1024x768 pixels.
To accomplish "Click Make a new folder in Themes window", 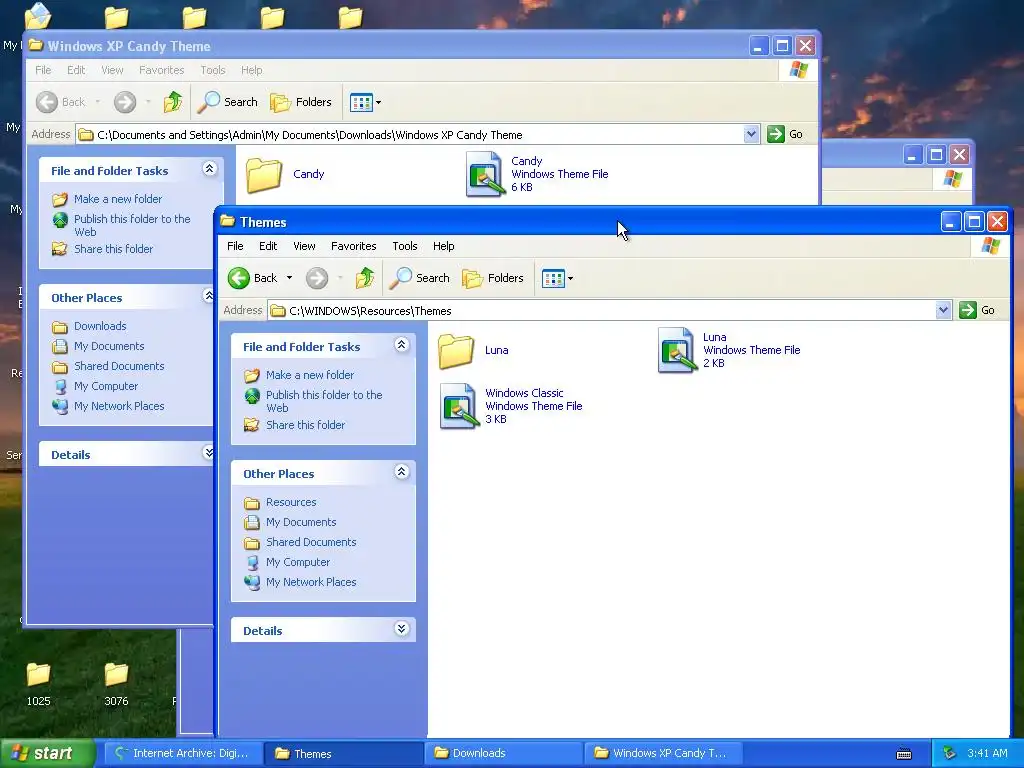I will [310, 375].
